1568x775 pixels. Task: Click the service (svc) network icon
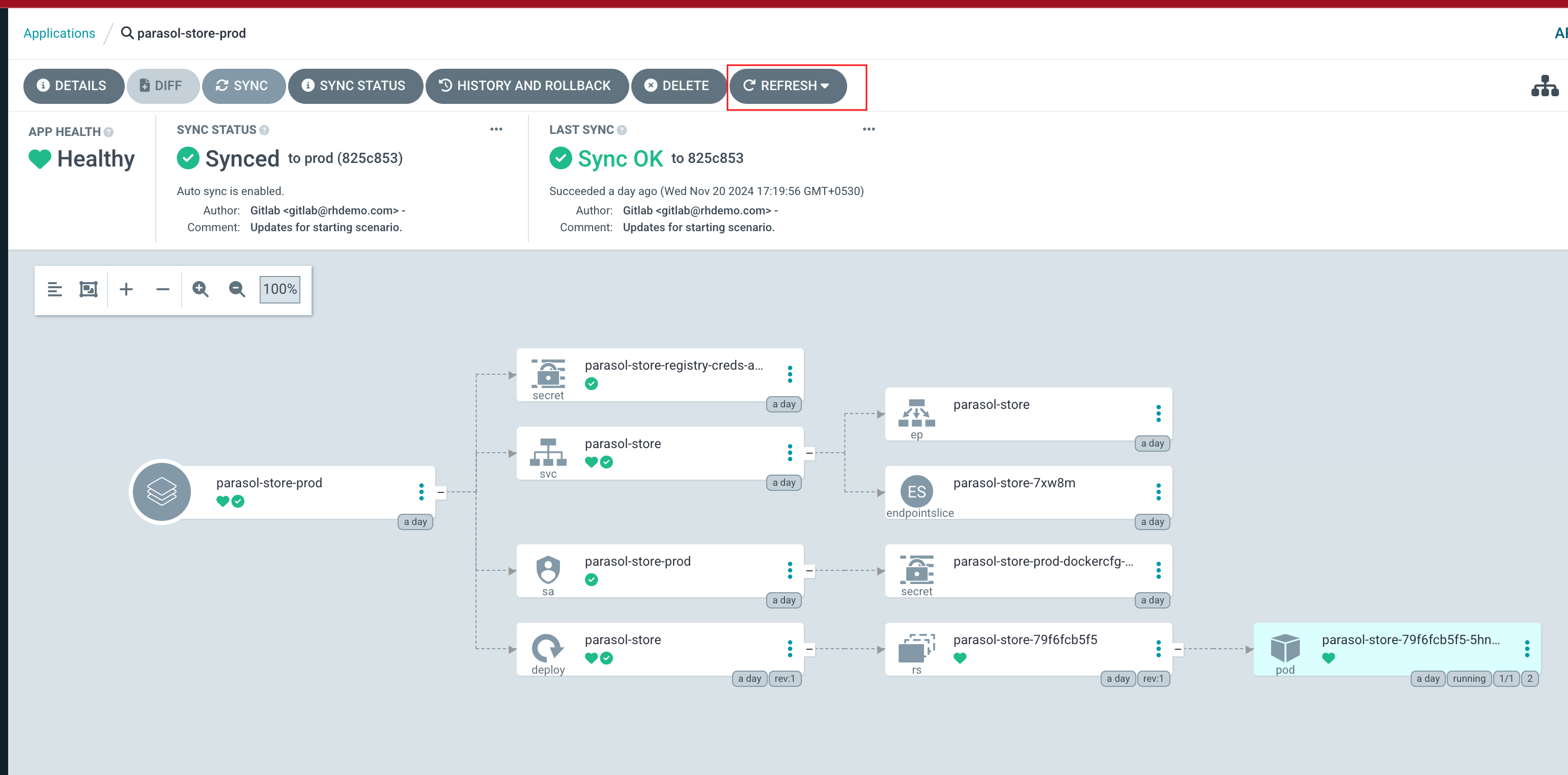(x=549, y=451)
